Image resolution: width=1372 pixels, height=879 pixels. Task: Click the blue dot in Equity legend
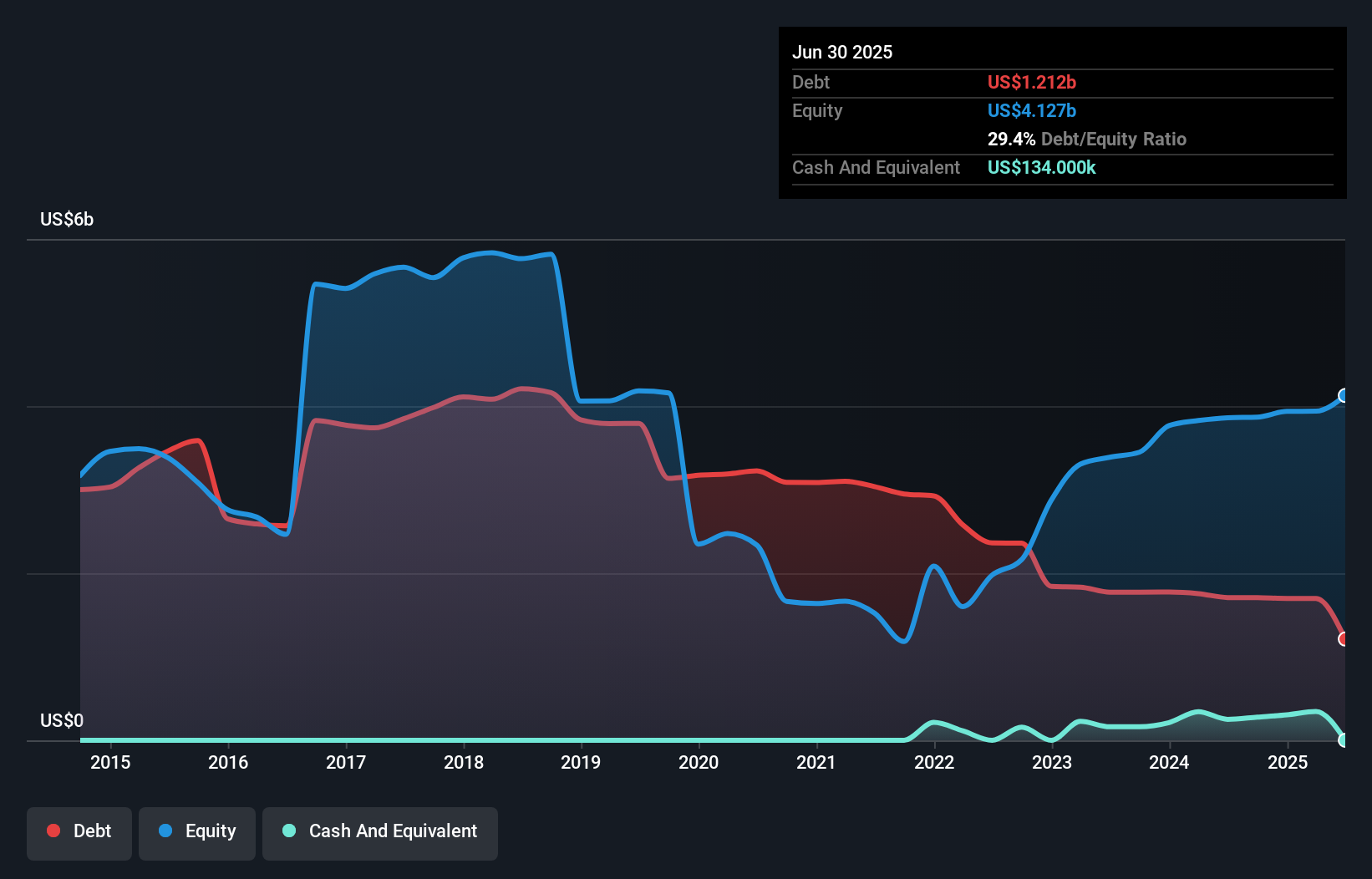point(165,831)
